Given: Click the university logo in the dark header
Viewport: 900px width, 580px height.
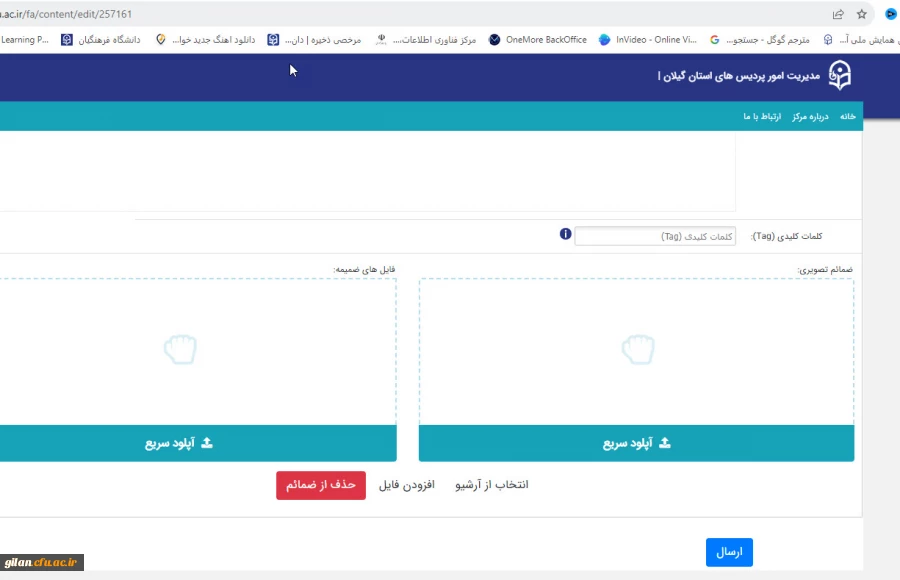Looking at the screenshot, I should click(840, 74).
